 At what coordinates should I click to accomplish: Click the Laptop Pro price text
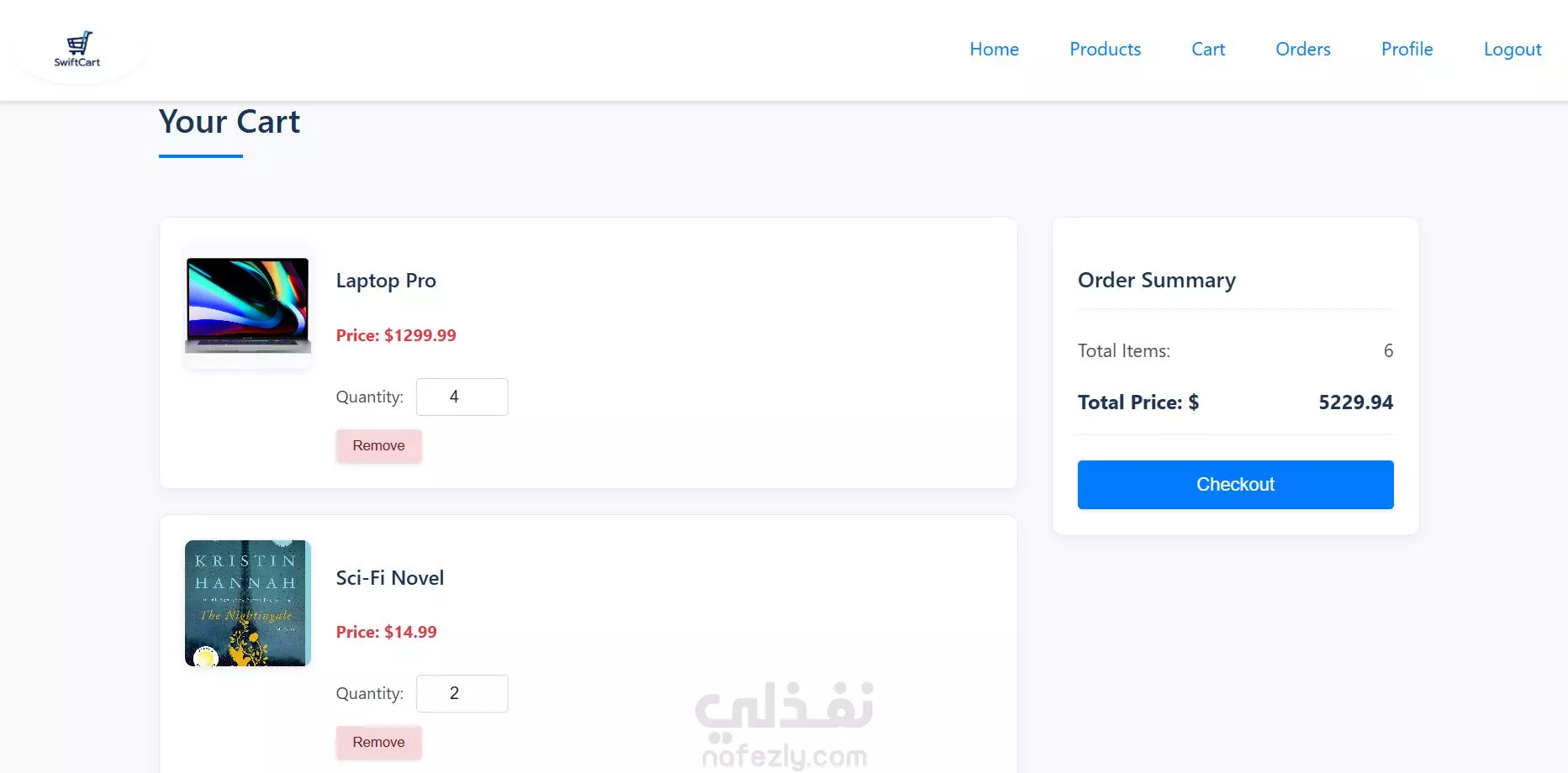coord(396,335)
